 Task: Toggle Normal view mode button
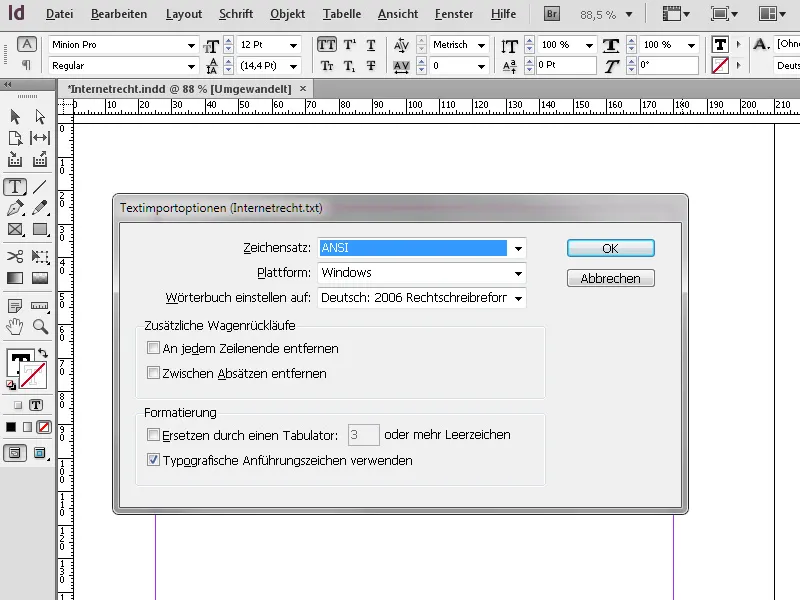pyautogui.click(x=15, y=453)
